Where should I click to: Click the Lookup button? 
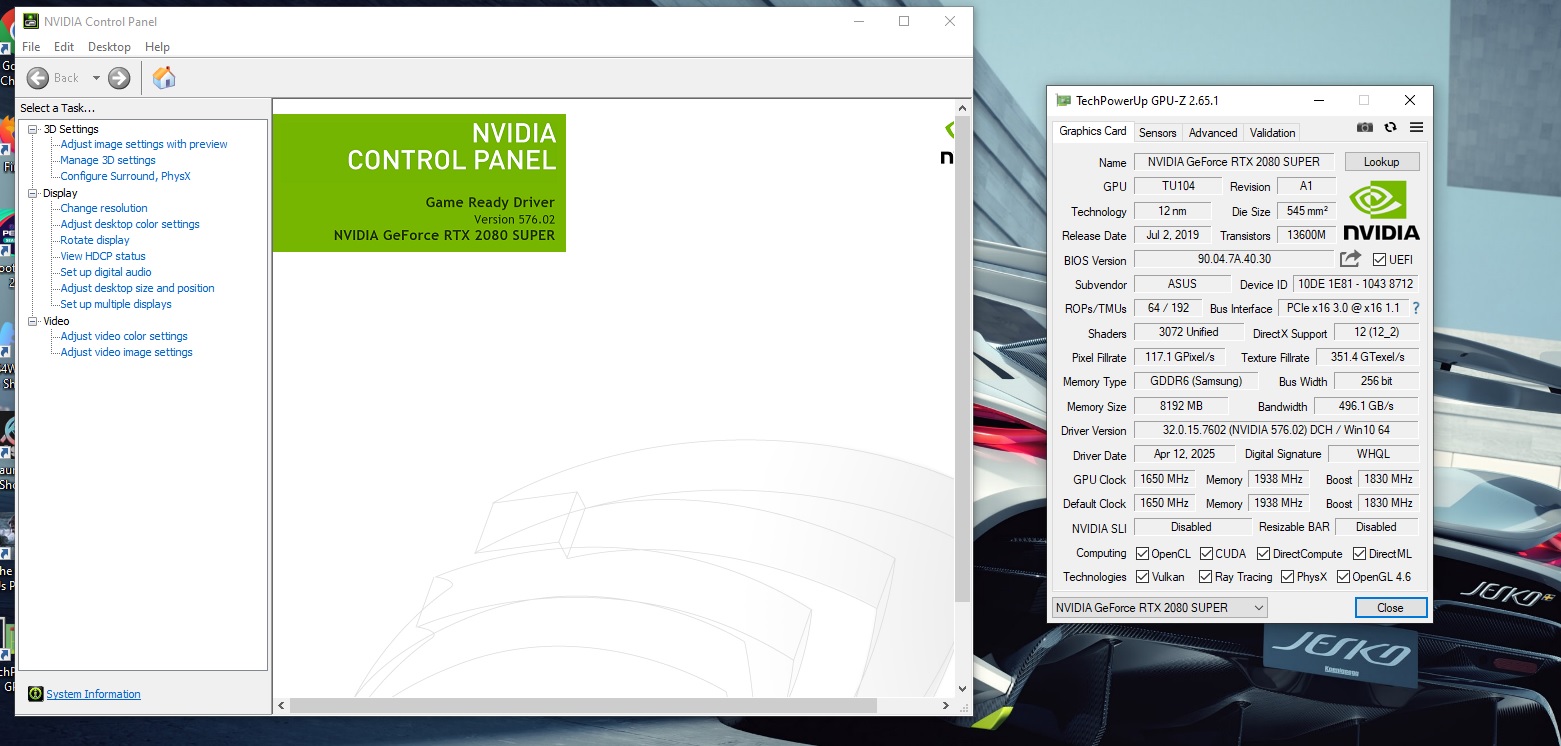(1381, 162)
